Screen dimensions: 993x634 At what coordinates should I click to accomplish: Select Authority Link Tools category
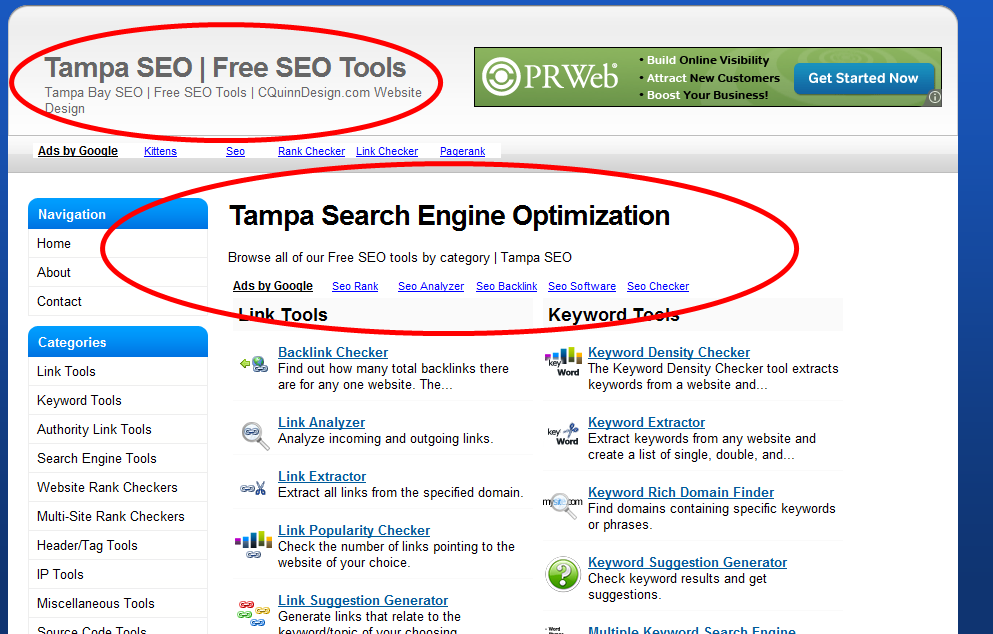(x=94, y=429)
